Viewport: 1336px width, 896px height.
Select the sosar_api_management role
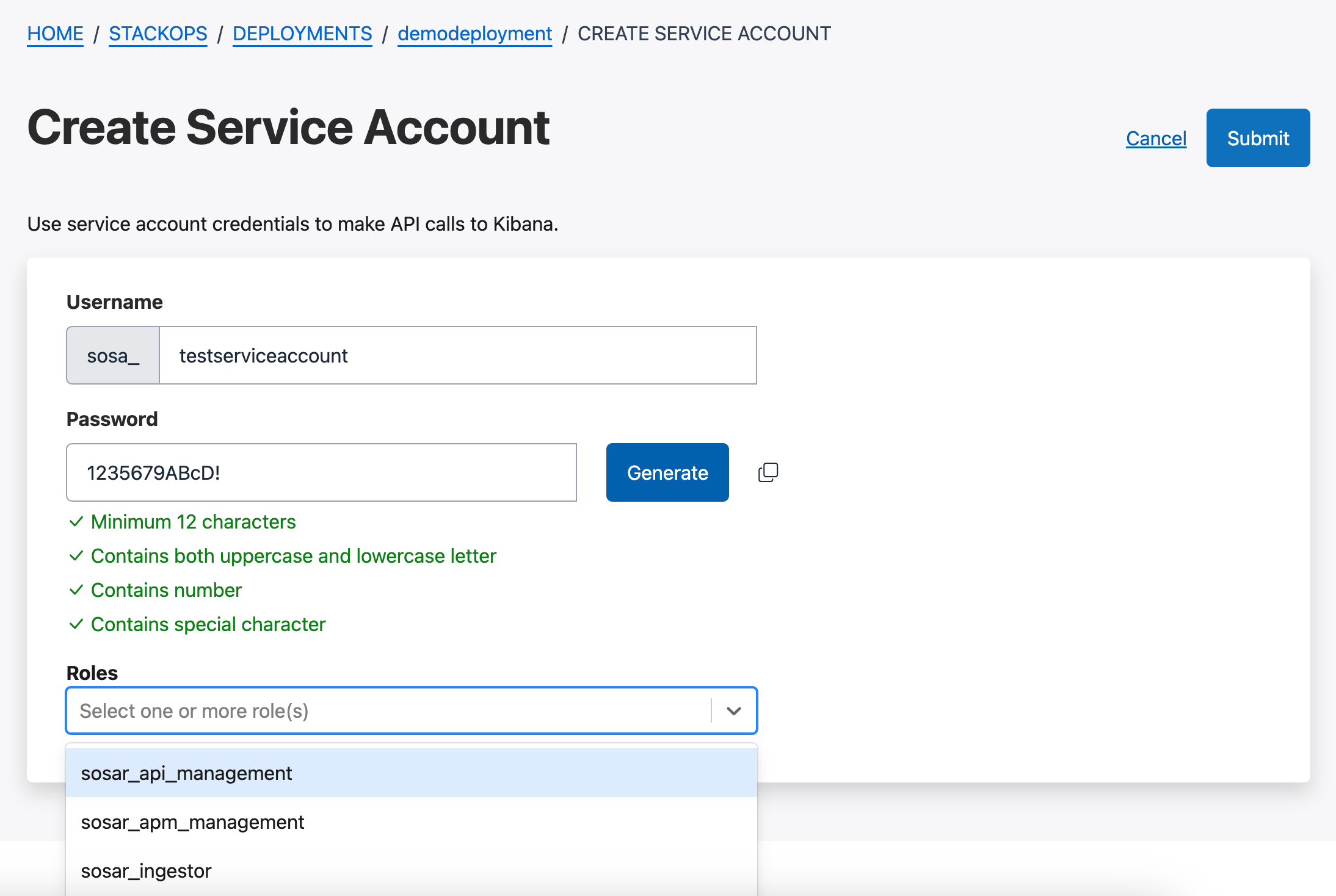pyautogui.click(x=187, y=773)
